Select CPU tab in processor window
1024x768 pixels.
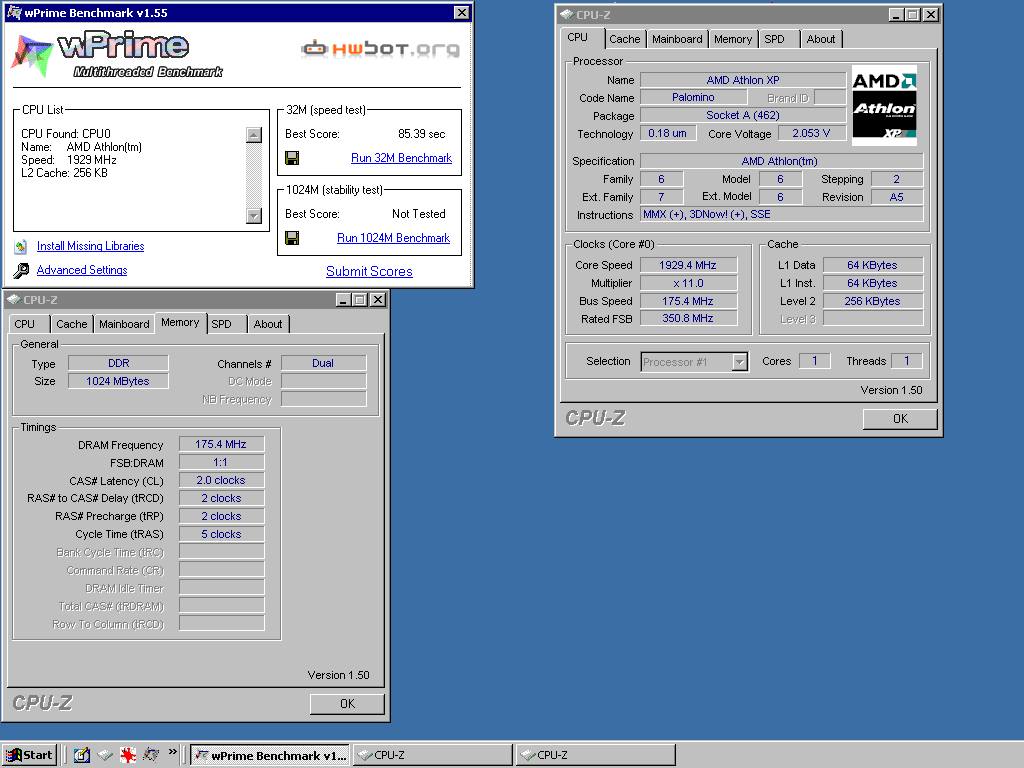[x=581, y=37]
